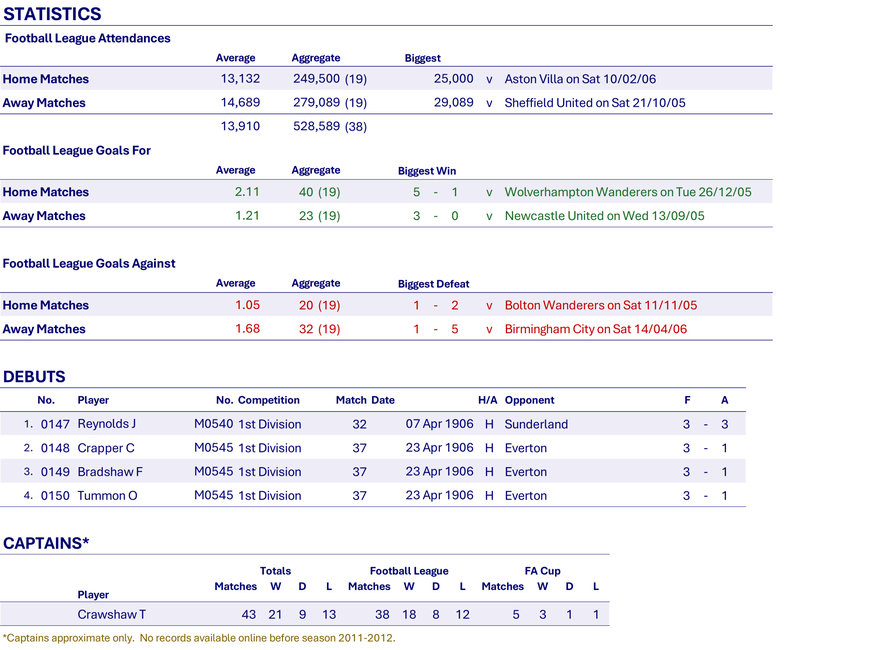The image size is (880, 650).
Task: Select home goals for average 2.11
Action: coord(247,192)
